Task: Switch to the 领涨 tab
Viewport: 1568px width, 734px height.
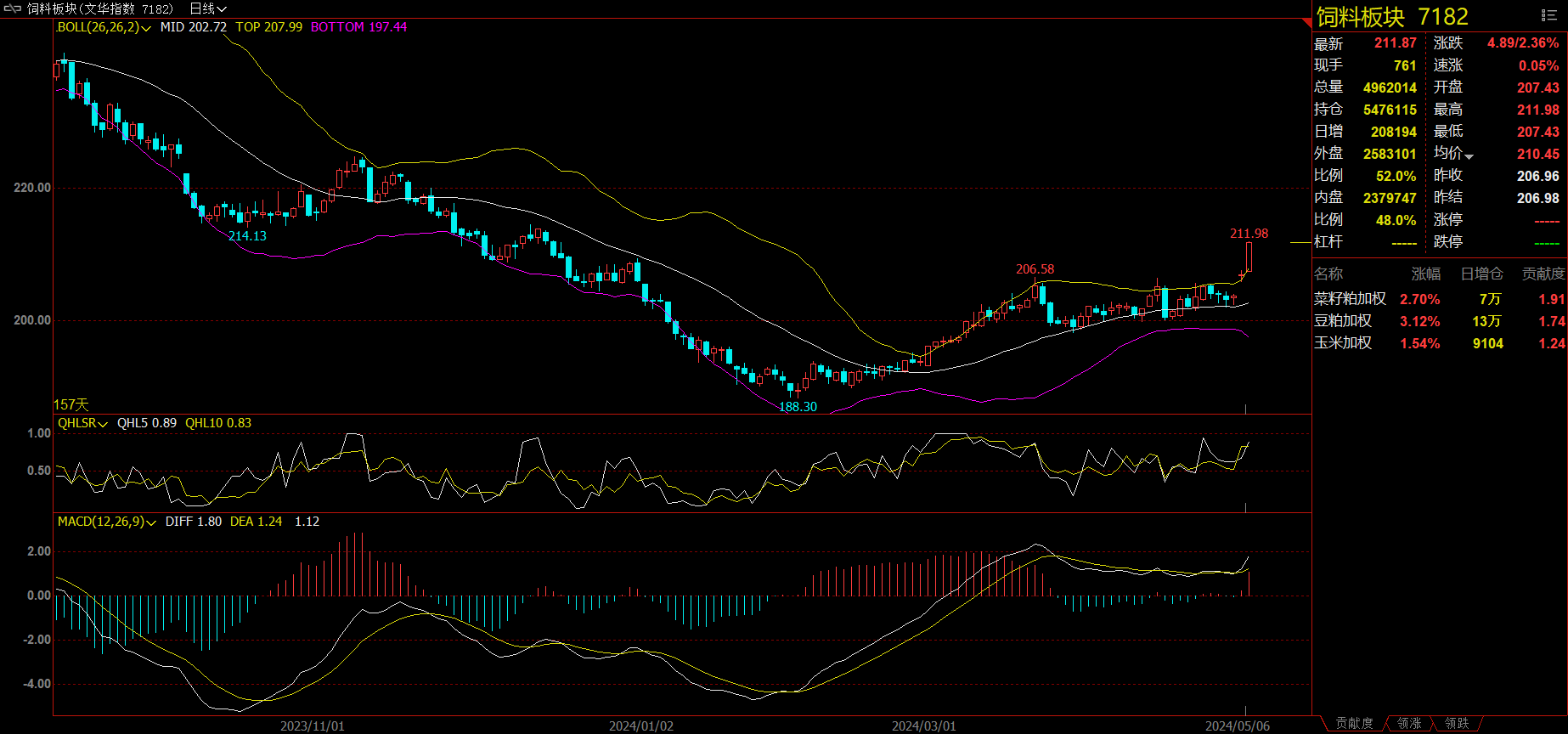Action: point(1409,723)
